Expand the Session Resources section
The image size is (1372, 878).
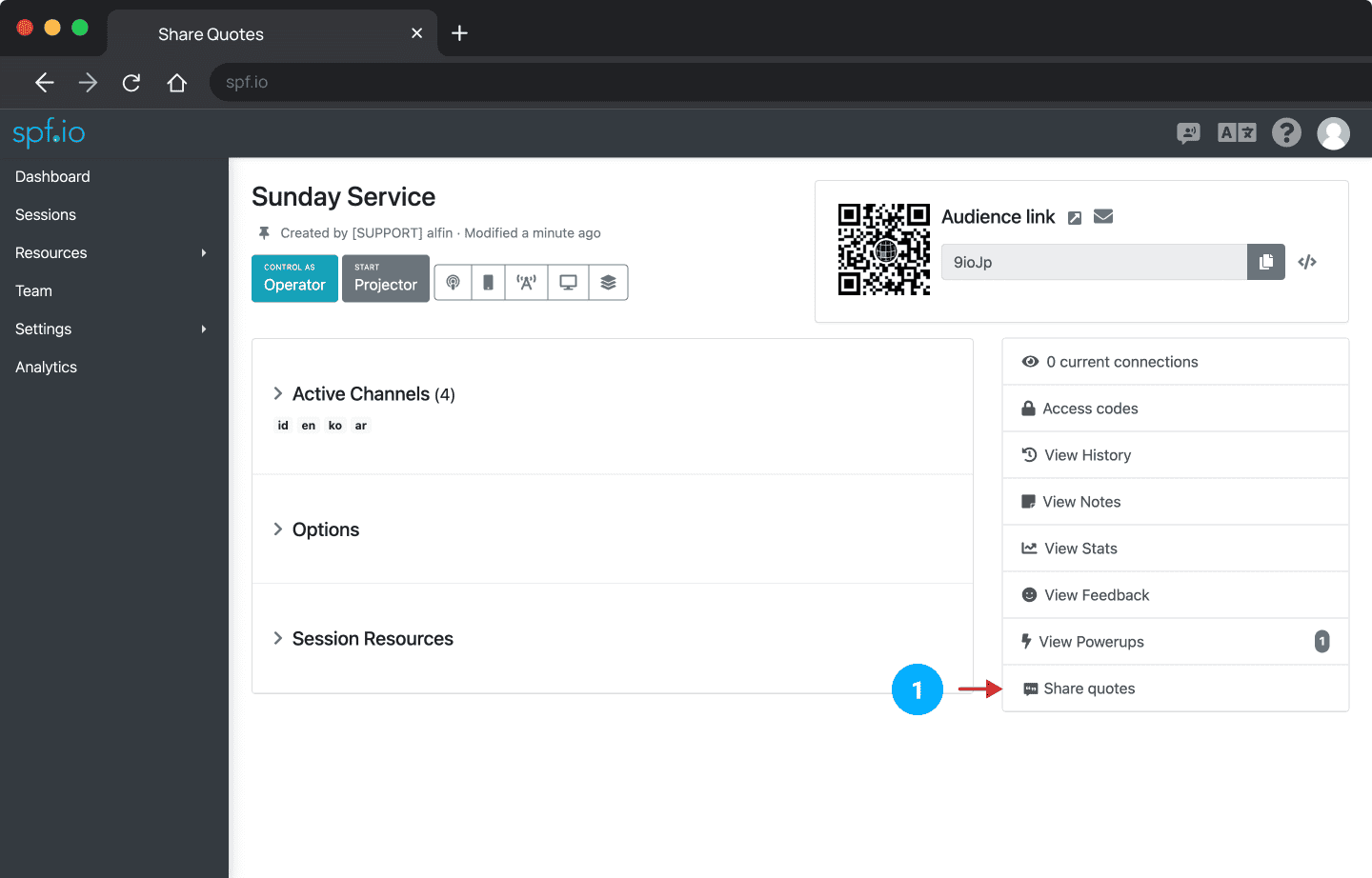pyautogui.click(x=277, y=638)
